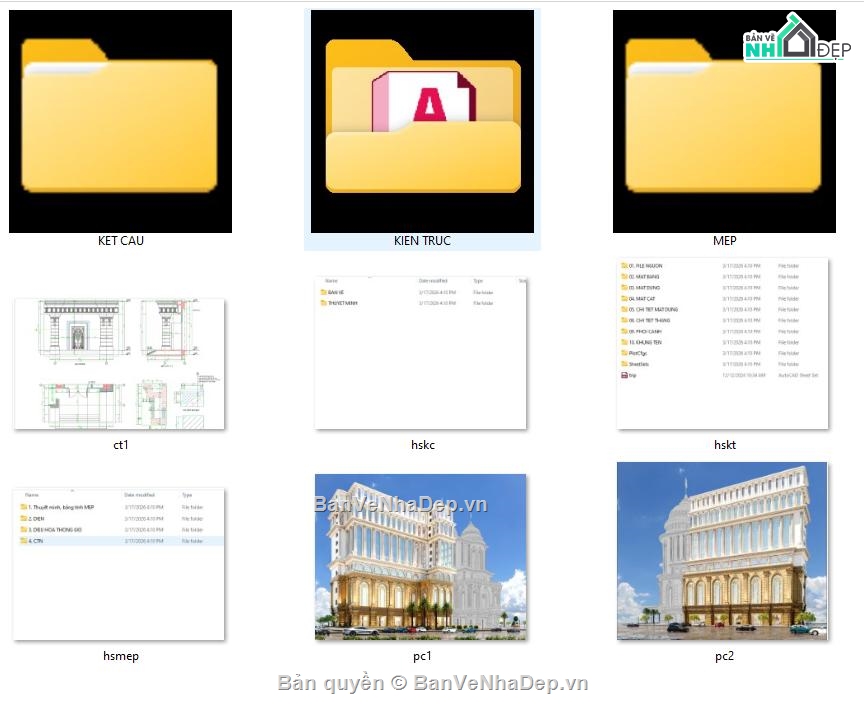Click the Bản quyền BanVeNhaDep.vn watermark text
Viewport: 864px width, 718px height.
(x=433, y=683)
